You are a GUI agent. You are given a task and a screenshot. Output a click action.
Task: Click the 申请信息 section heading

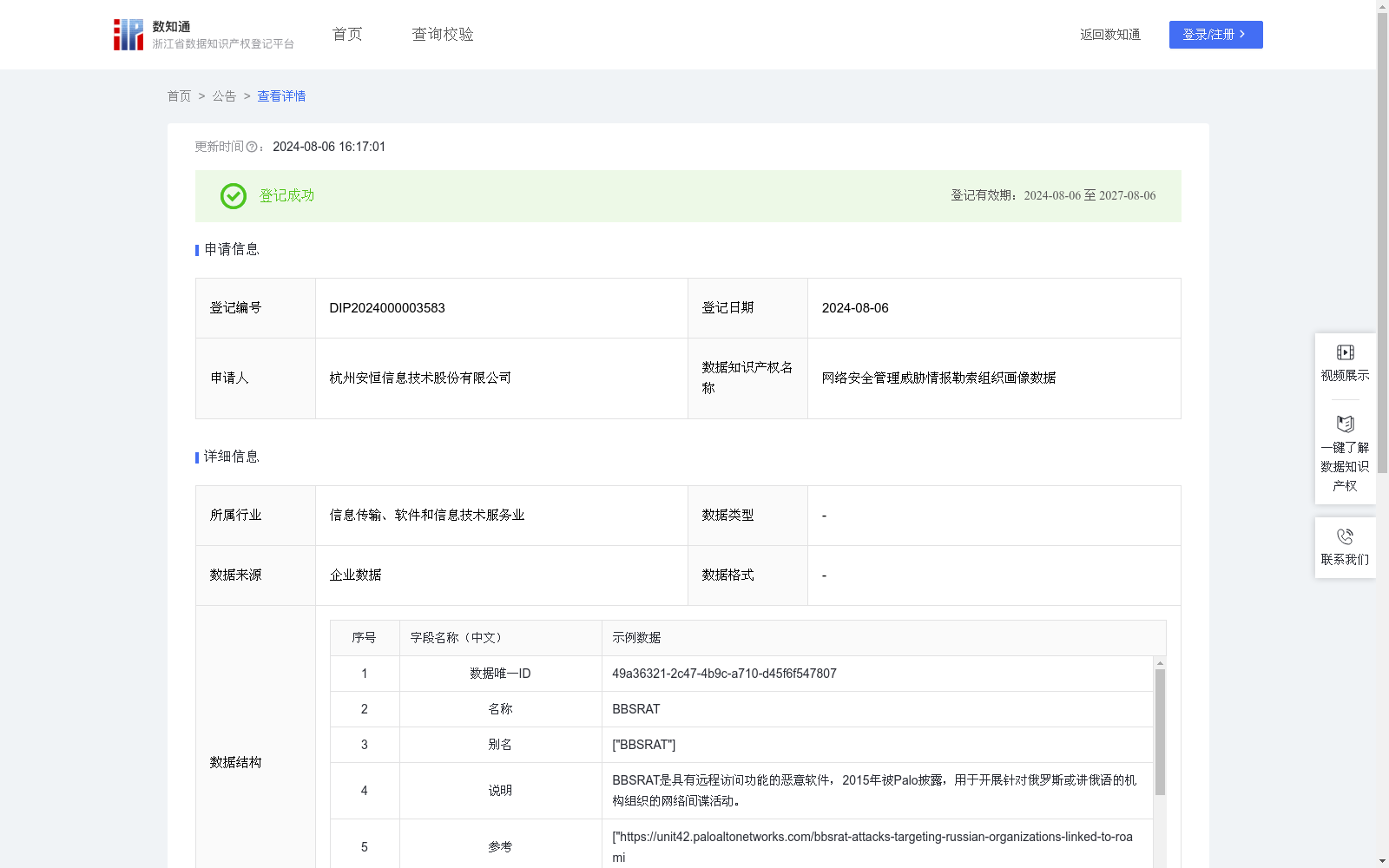232,250
